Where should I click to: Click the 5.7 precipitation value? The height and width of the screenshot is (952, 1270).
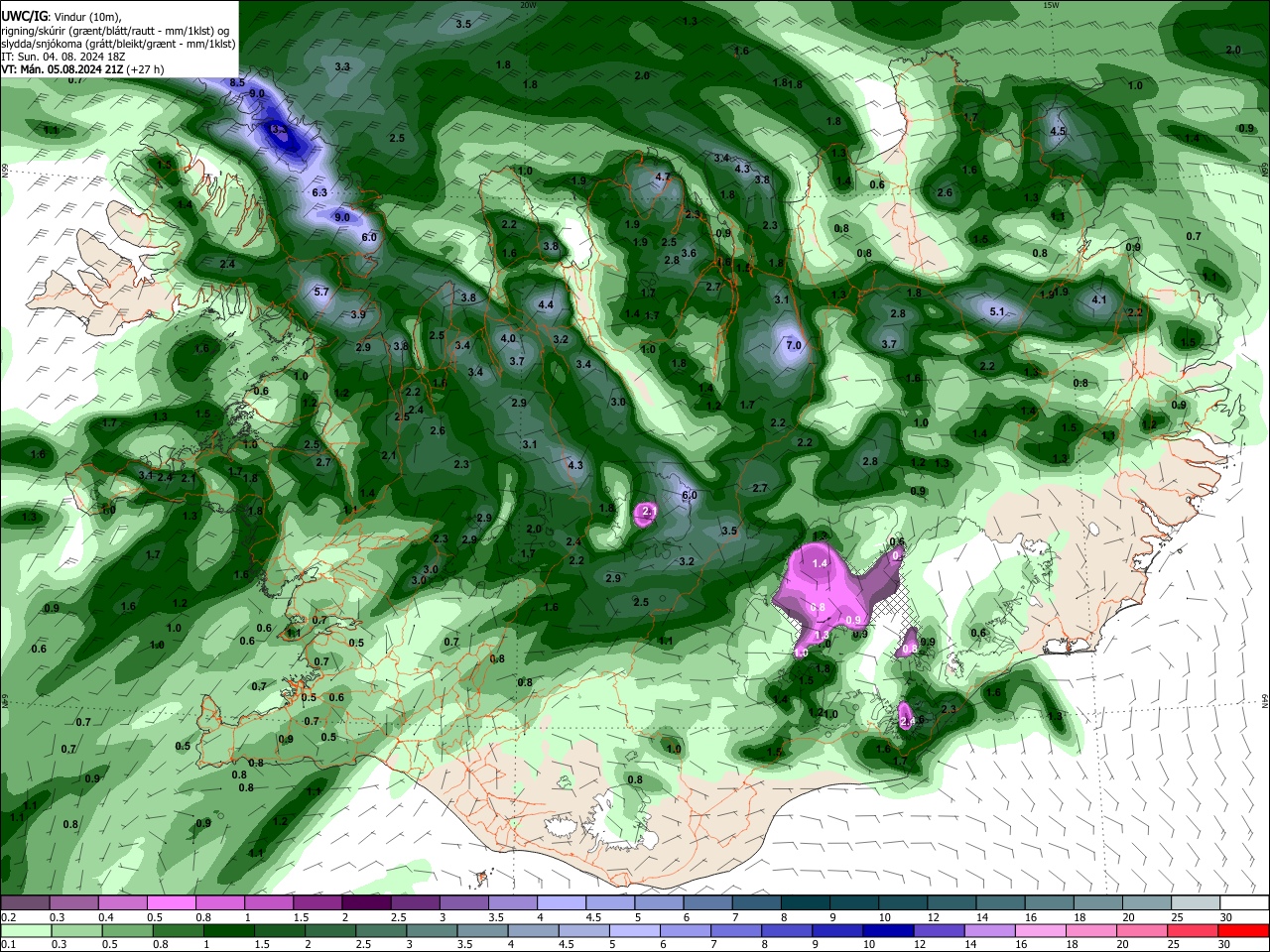tap(320, 293)
